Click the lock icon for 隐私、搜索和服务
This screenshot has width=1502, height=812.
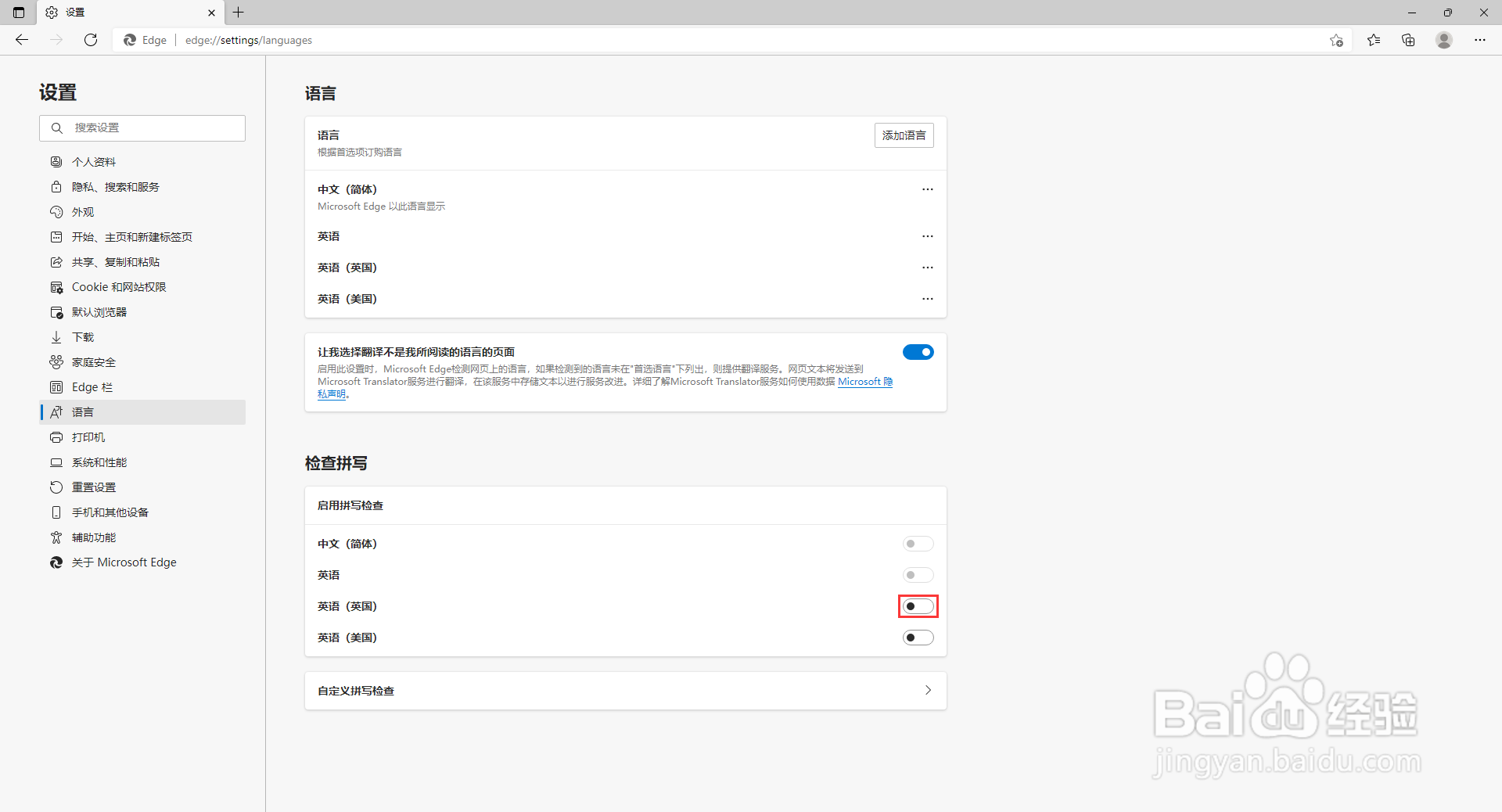56,187
